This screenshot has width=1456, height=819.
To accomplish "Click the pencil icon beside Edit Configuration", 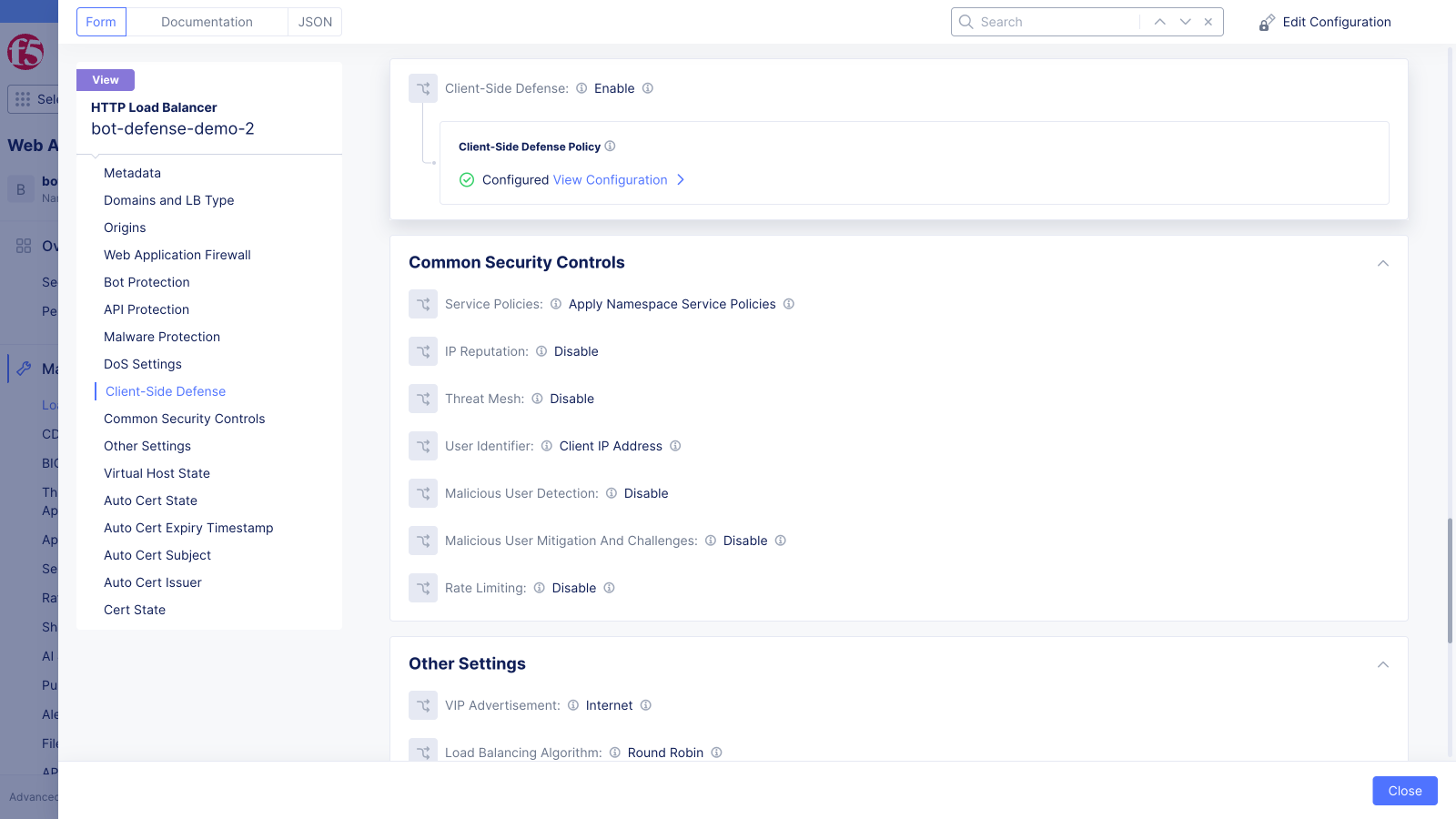I will [x=1267, y=22].
